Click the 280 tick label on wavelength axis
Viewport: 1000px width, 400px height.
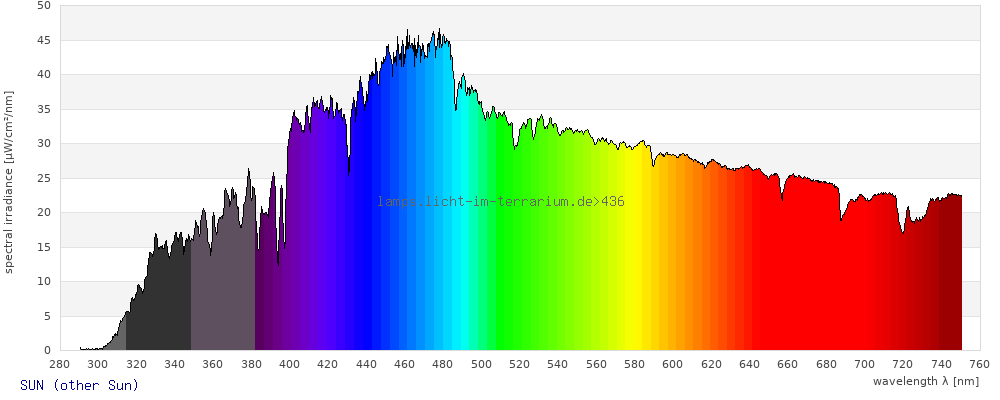pyautogui.click(x=60, y=365)
